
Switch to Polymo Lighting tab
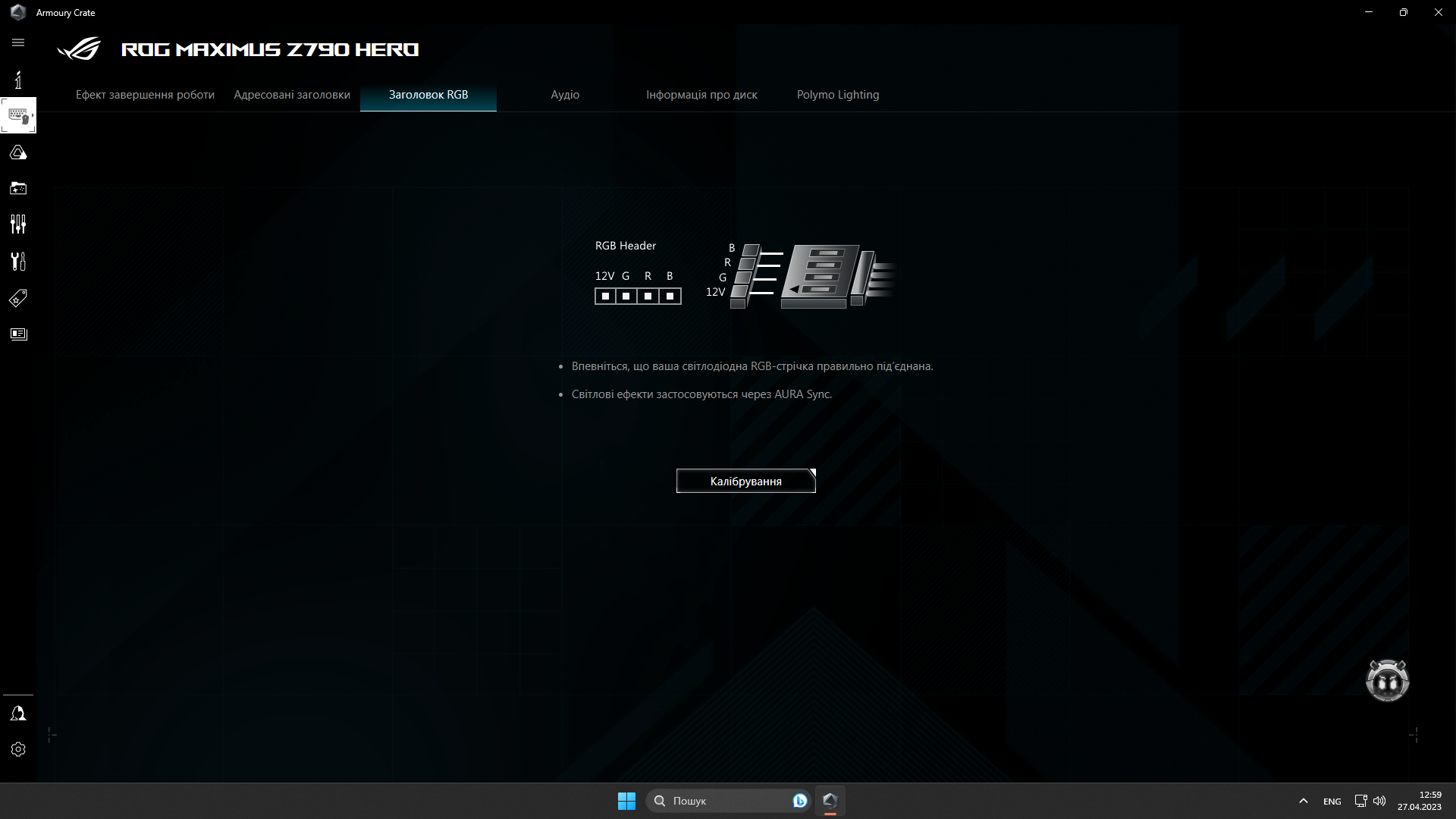tap(838, 95)
